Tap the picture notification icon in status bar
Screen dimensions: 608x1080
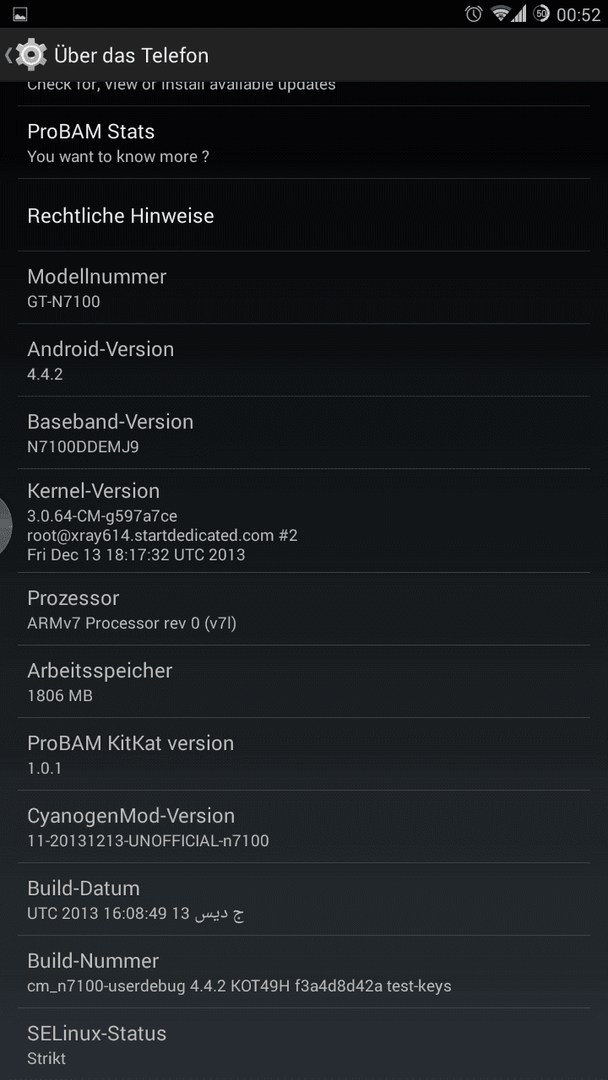click(20, 14)
